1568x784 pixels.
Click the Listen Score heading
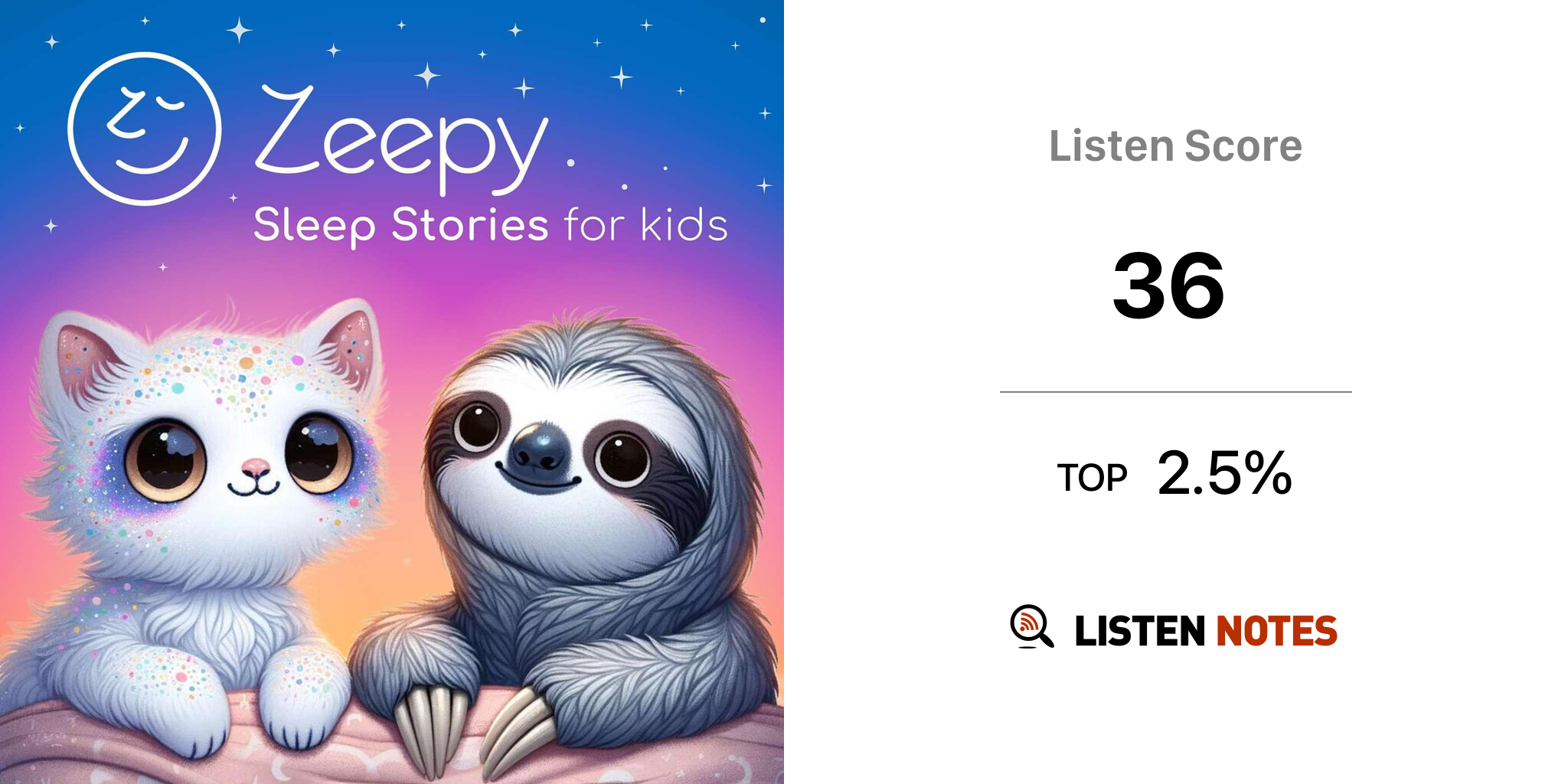(x=1175, y=146)
